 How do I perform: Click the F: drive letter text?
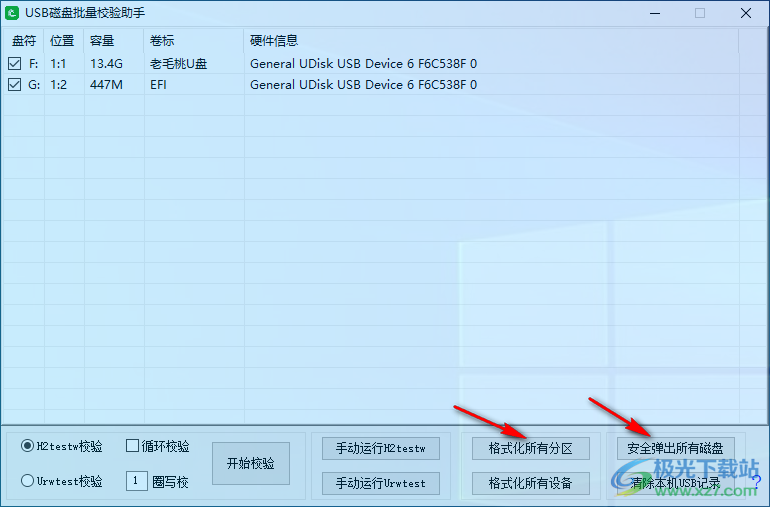33,63
